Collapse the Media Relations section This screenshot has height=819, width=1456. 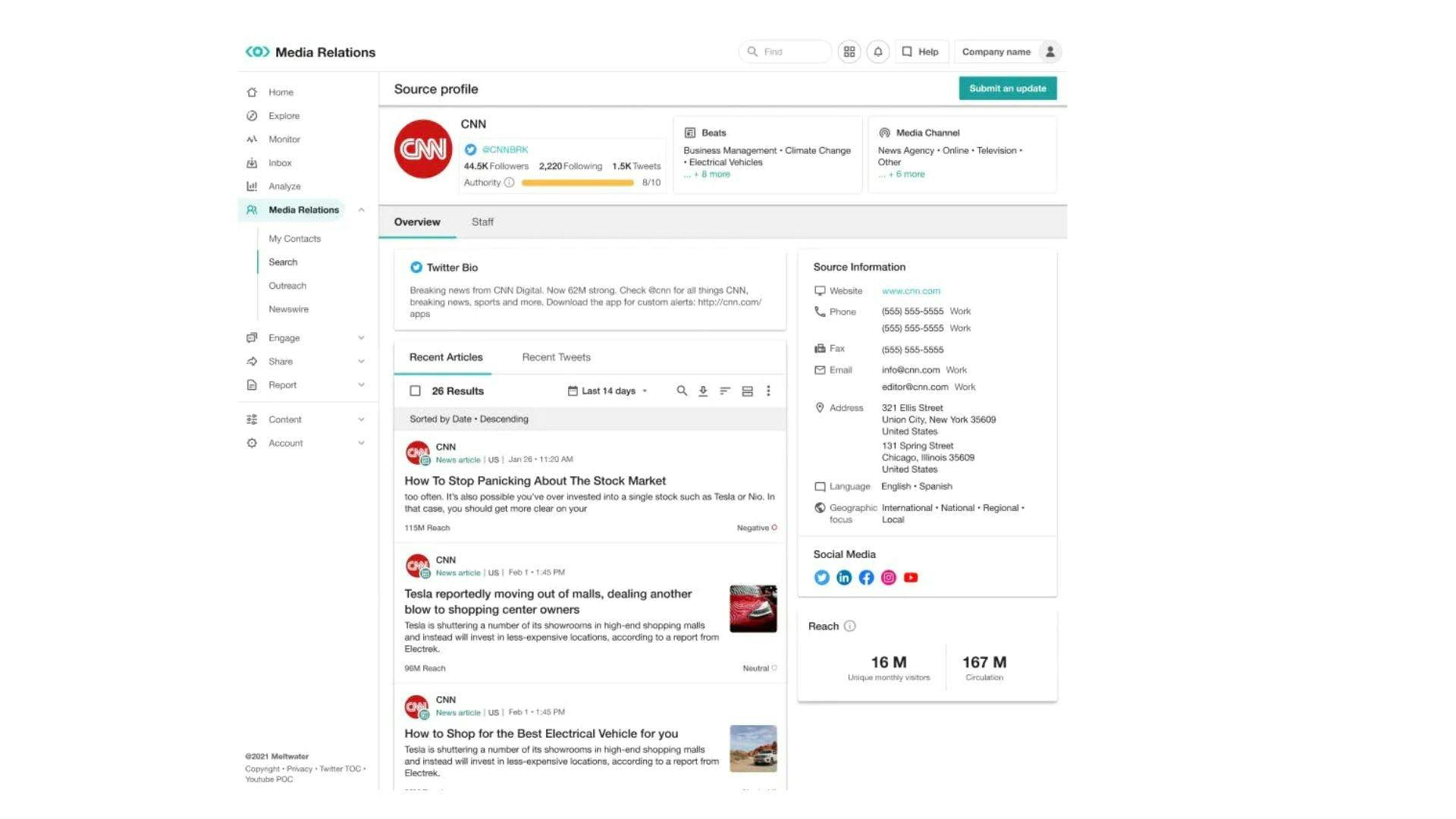(x=361, y=210)
